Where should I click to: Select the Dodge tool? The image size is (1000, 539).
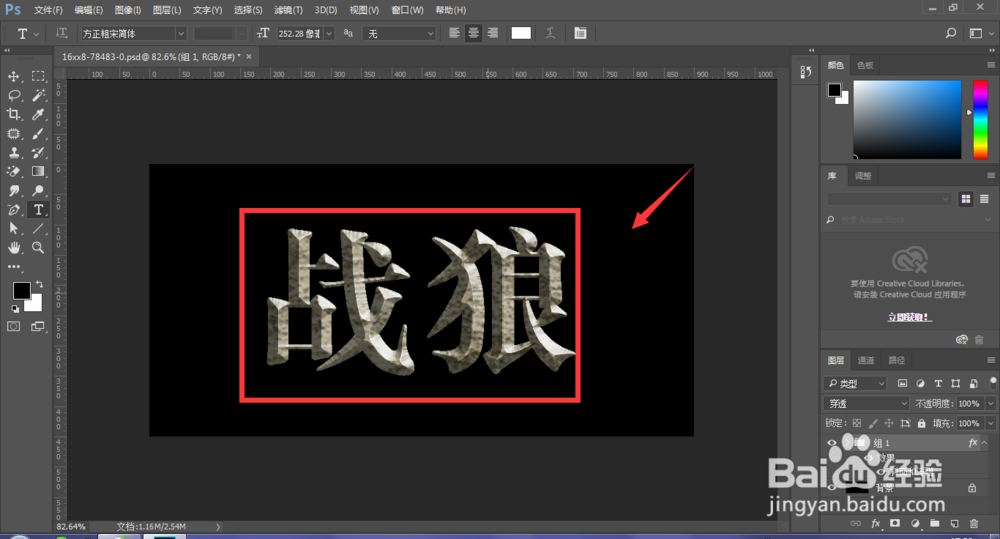point(38,191)
